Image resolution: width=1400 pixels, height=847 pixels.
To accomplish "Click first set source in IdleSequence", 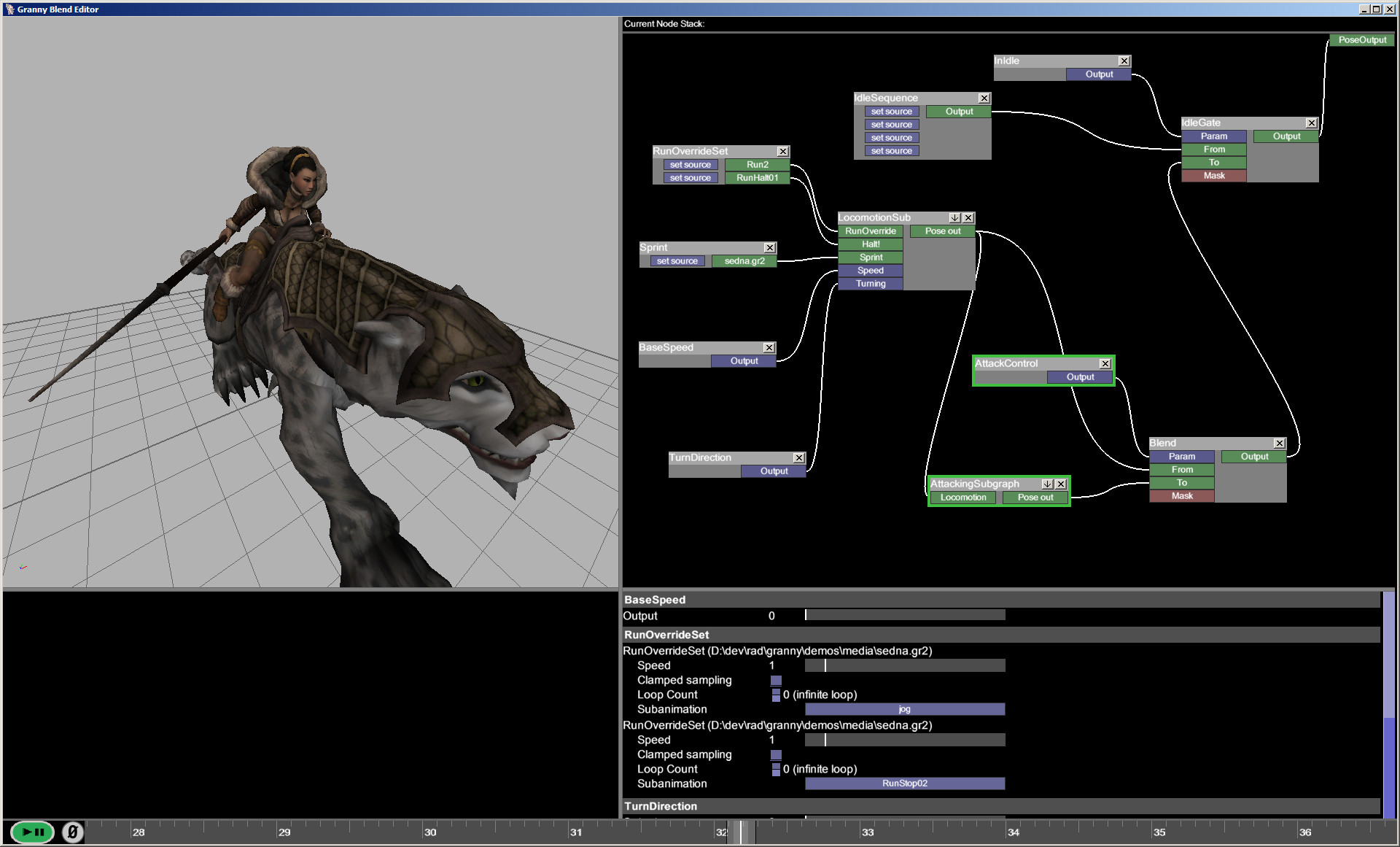I will point(891,112).
